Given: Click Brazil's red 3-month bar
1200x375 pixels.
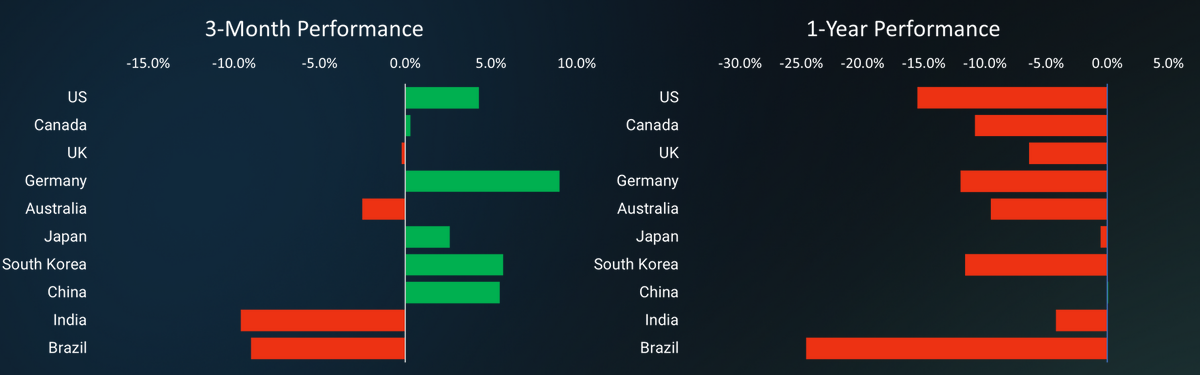Looking at the screenshot, I should click(328, 348).
